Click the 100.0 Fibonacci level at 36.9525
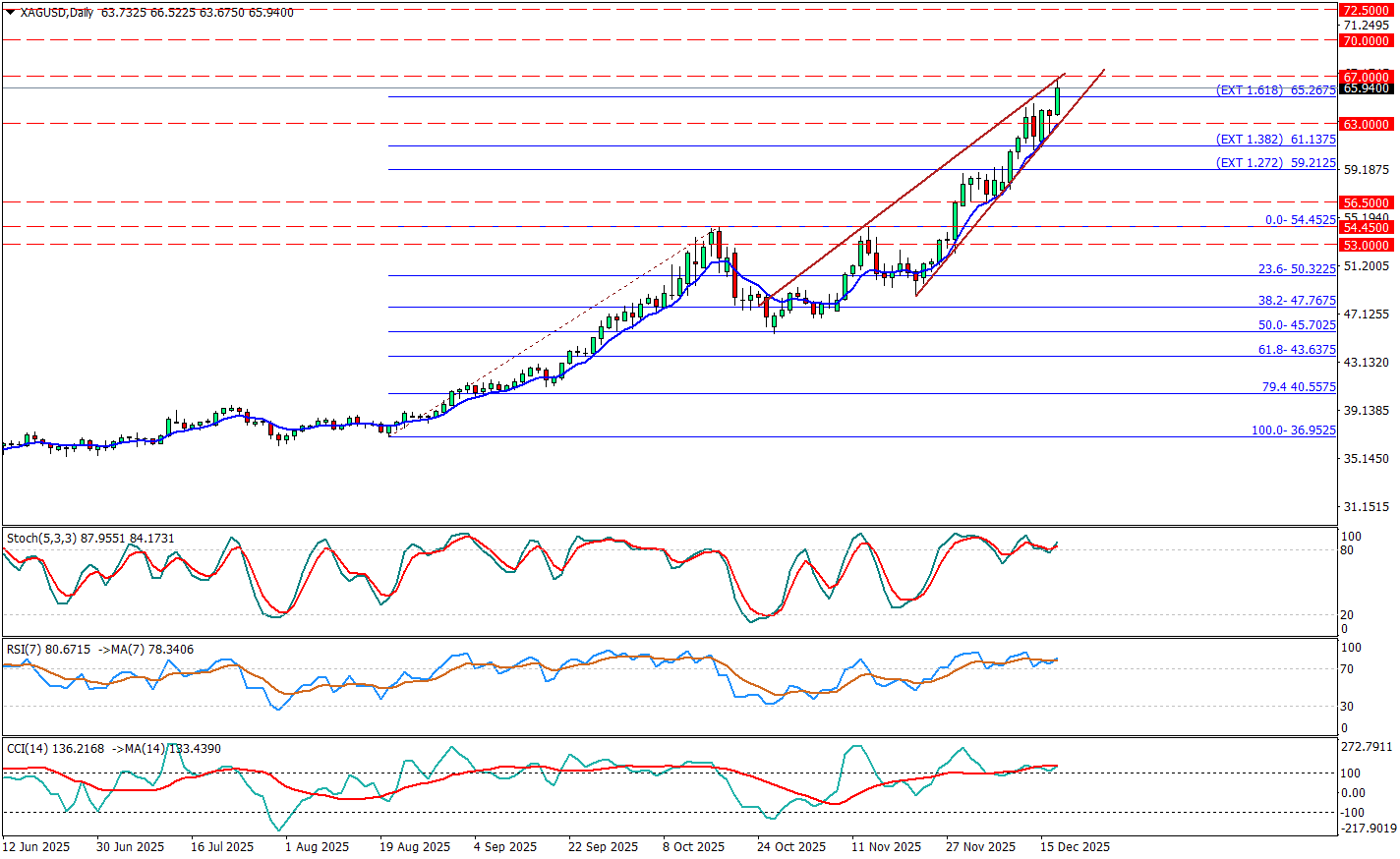This screenshot has height=859, width=1400. pos(1293,430)
